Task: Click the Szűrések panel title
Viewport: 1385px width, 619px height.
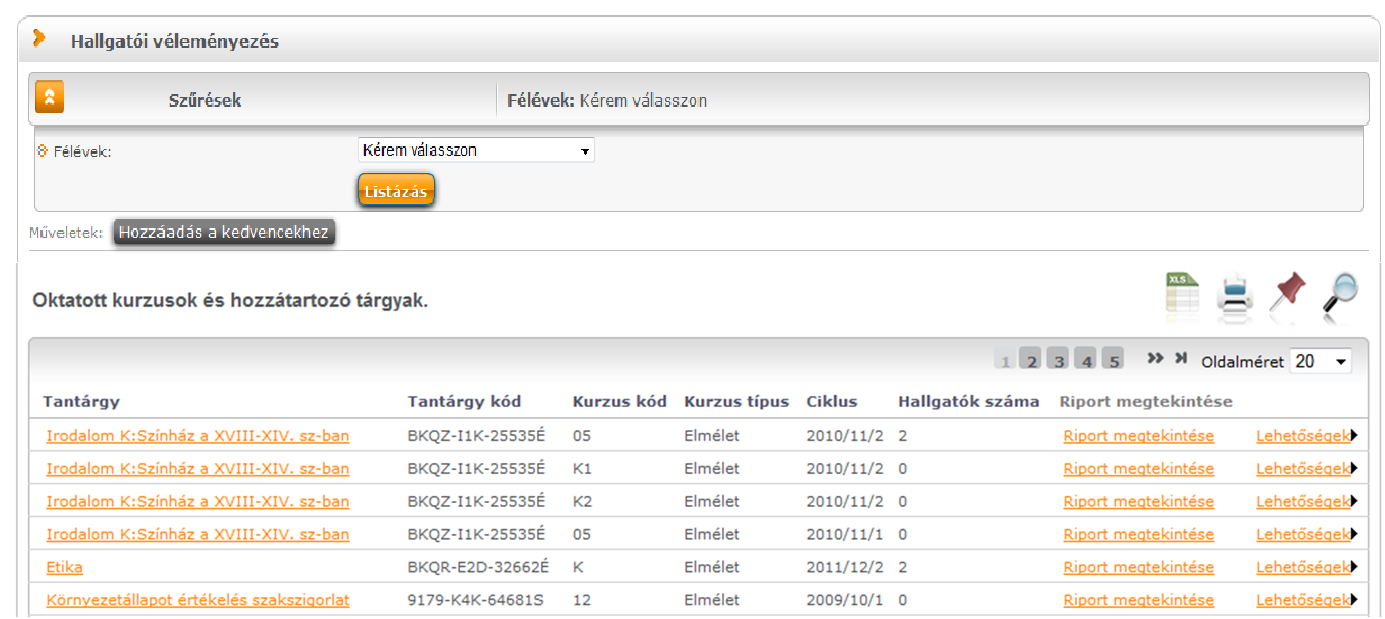Action: click(205, 101)
